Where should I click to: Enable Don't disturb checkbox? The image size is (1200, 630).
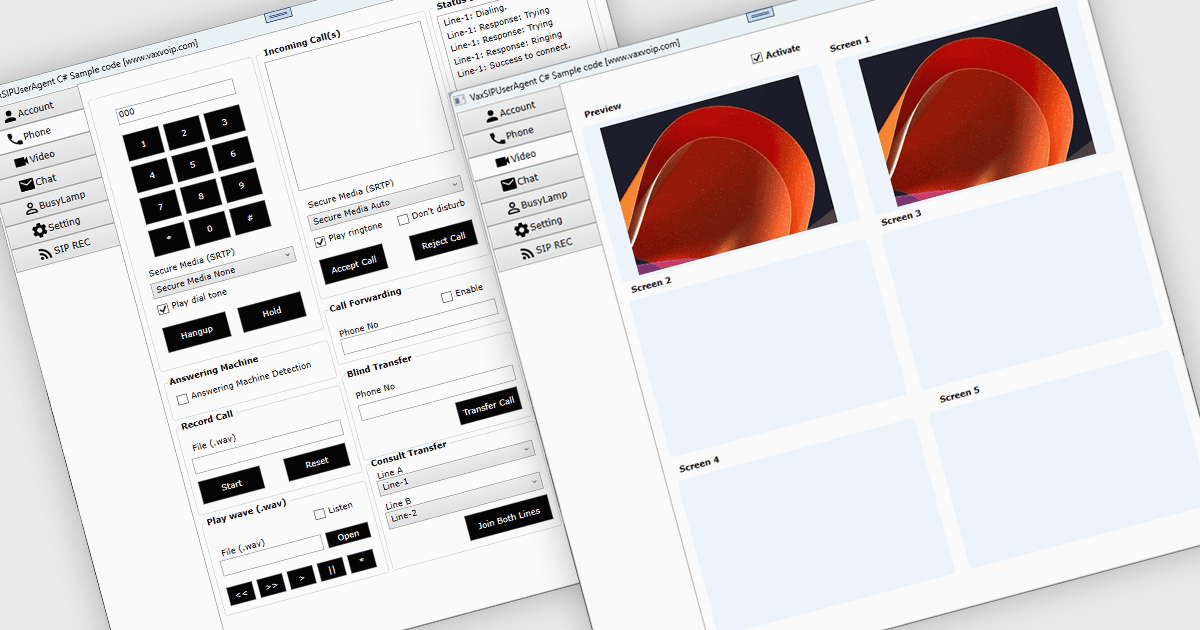(x=403, y=219)
